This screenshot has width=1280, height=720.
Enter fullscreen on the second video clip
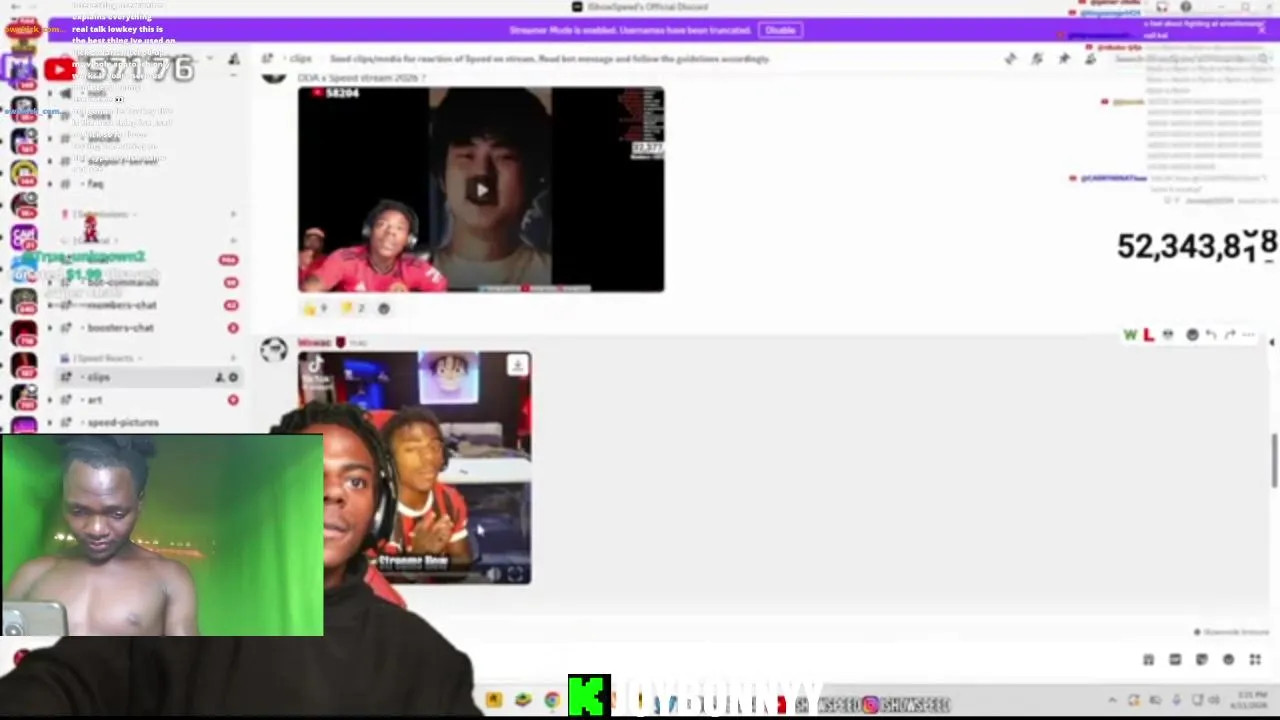[x=514, y=573]
